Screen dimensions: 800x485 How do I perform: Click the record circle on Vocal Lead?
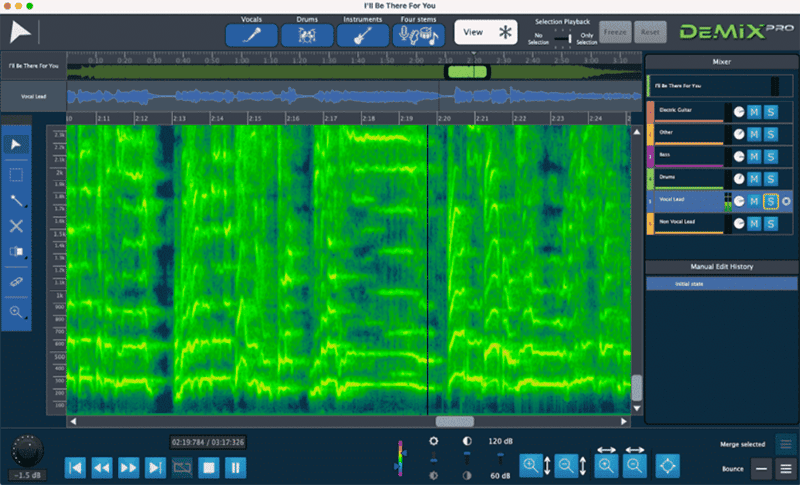tap(786, 201)
